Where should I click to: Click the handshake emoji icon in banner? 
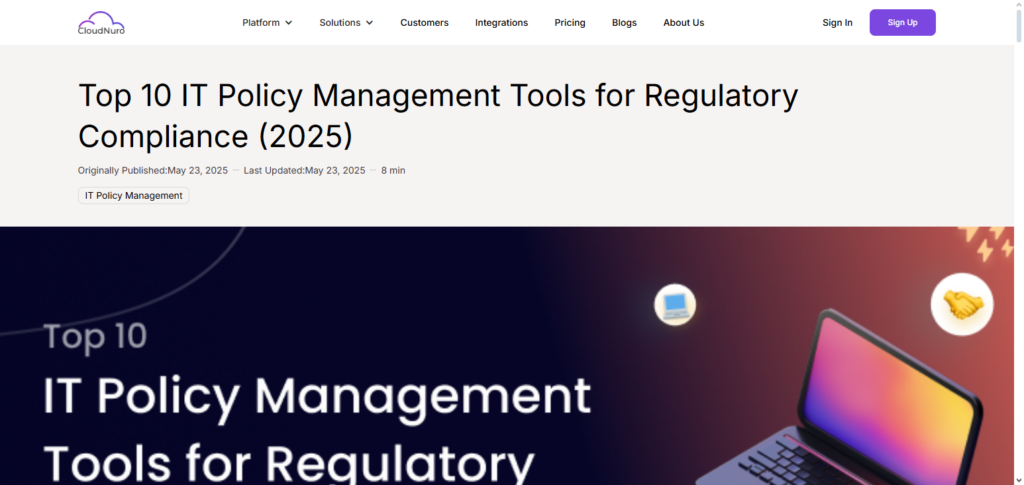pos(962,305)
